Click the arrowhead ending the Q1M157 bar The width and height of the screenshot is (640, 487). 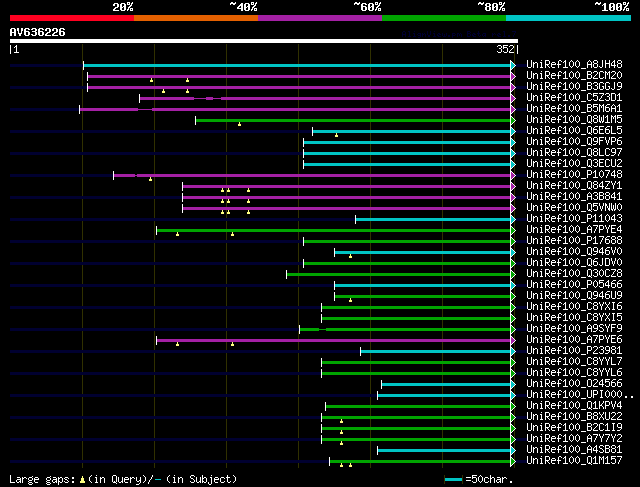pos(513,462)
